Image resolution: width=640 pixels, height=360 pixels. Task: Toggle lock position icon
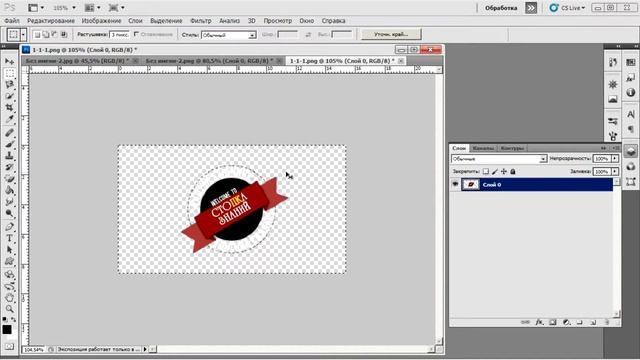click(504, 171)
